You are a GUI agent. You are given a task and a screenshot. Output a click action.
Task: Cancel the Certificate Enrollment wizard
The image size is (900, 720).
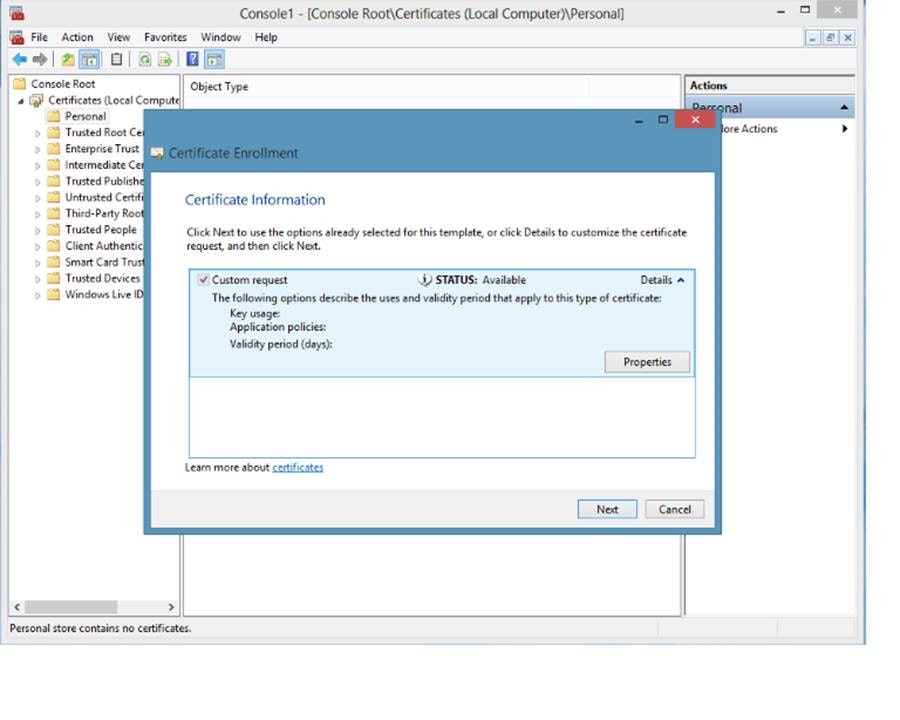click(x=674, y=509)
